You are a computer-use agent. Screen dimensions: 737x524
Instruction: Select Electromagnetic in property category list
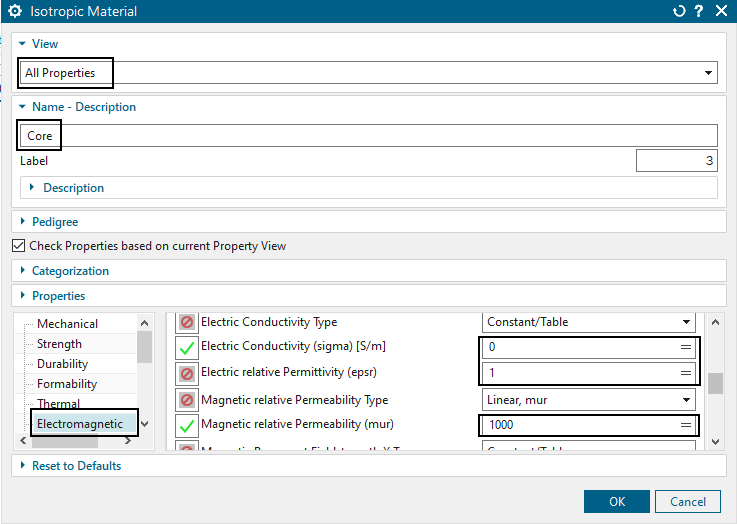(x=80, y=424)
